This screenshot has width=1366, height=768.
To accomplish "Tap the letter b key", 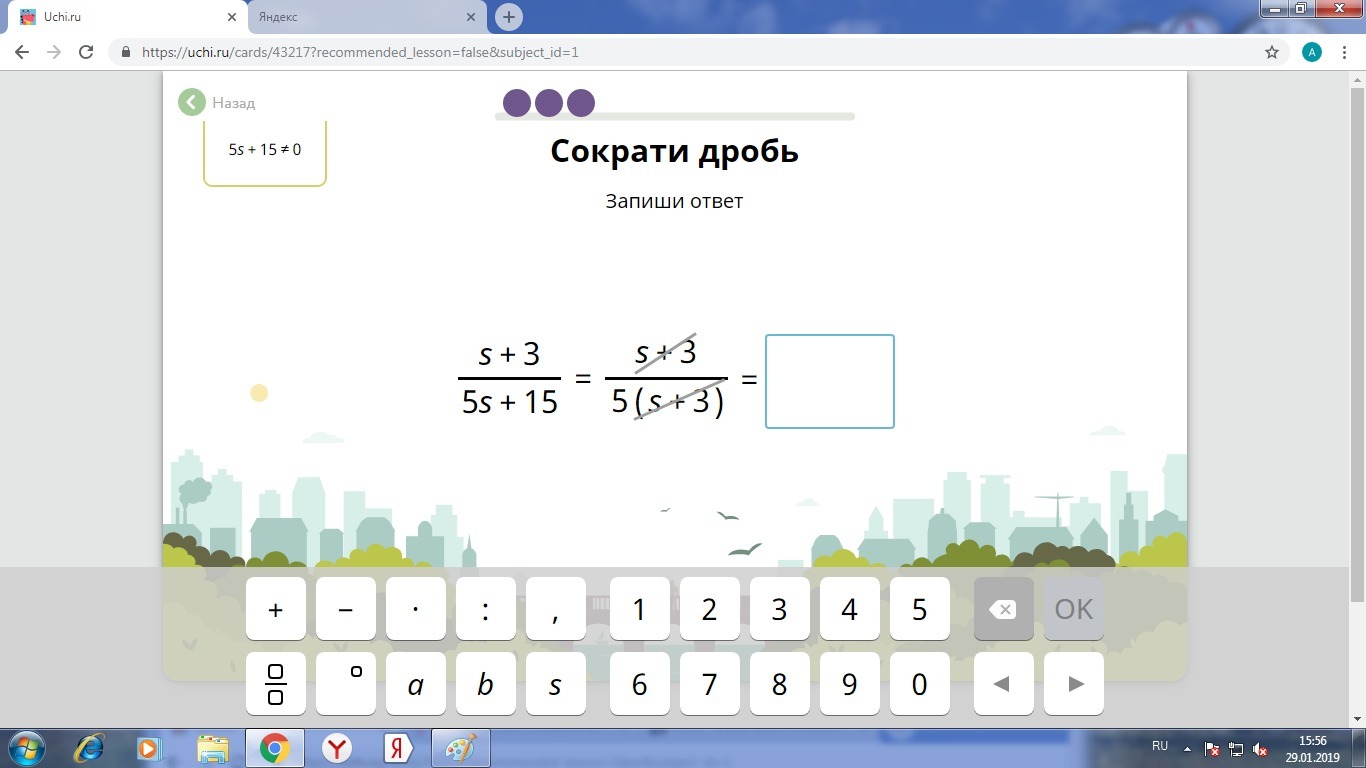I will (486, 684).
